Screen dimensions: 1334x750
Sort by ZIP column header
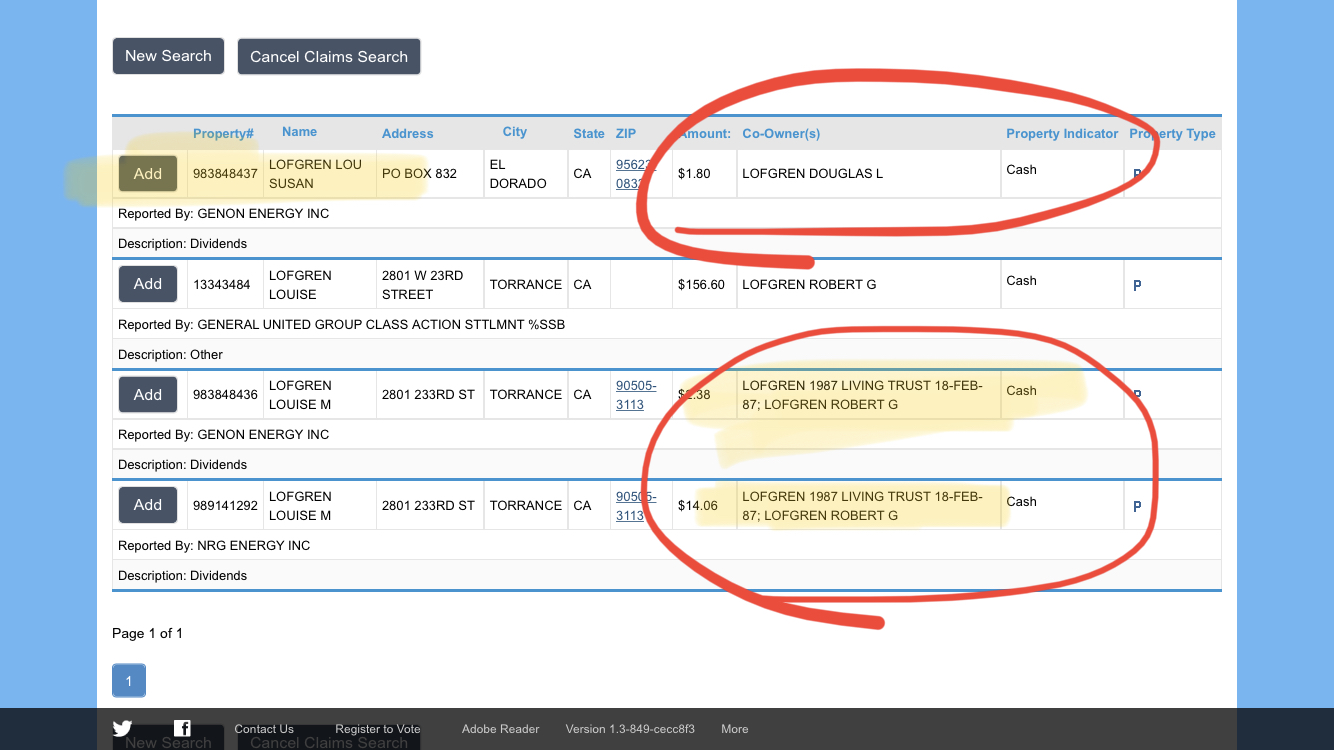[x=626, y=134]
